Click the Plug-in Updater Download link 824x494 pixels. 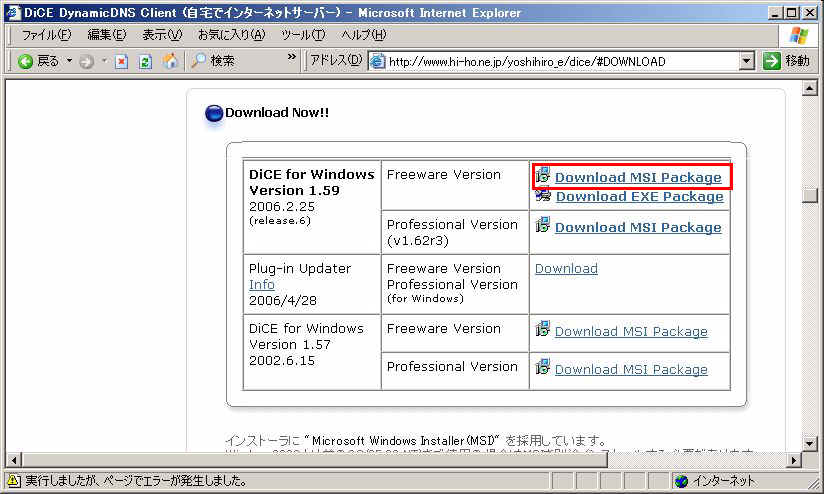point(566,269)
